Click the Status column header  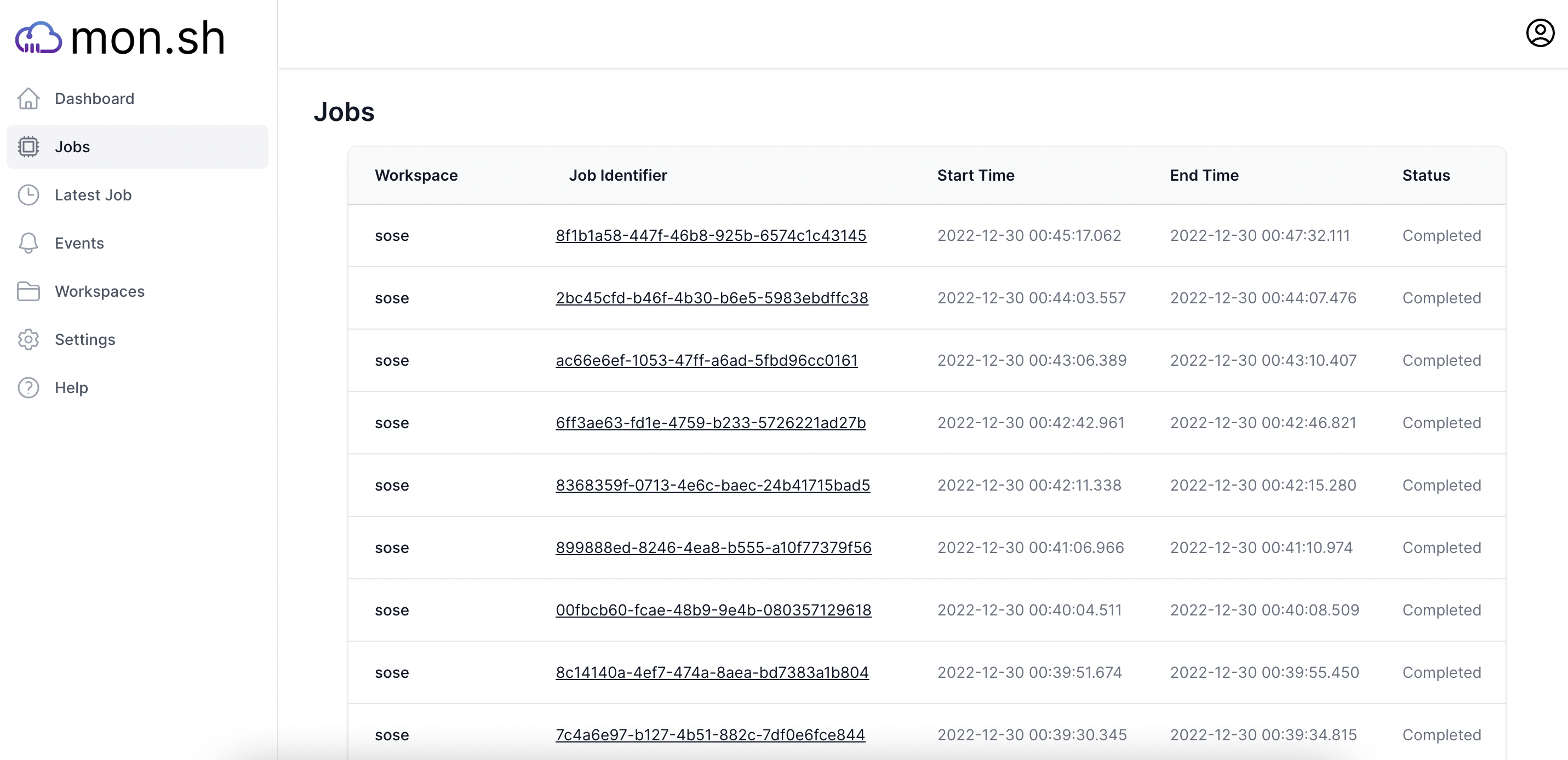[x=1426, y=175]
